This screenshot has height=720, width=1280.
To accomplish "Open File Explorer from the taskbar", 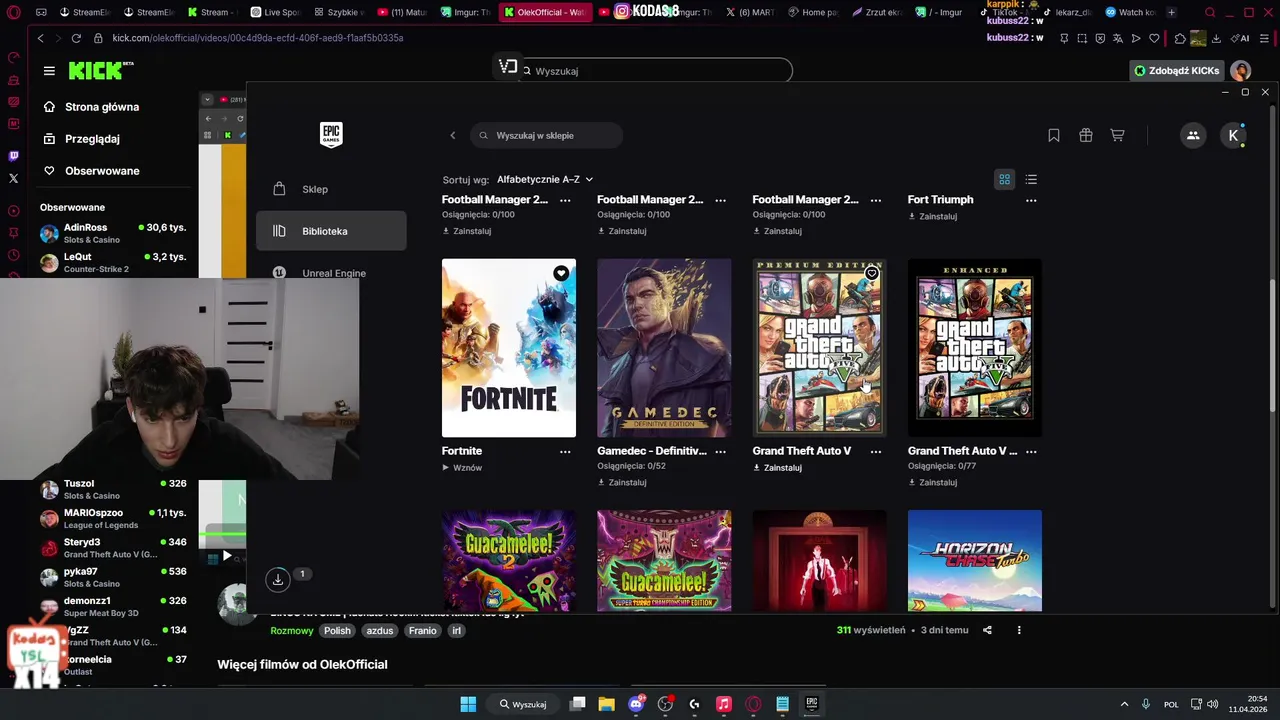I will 606,704.
